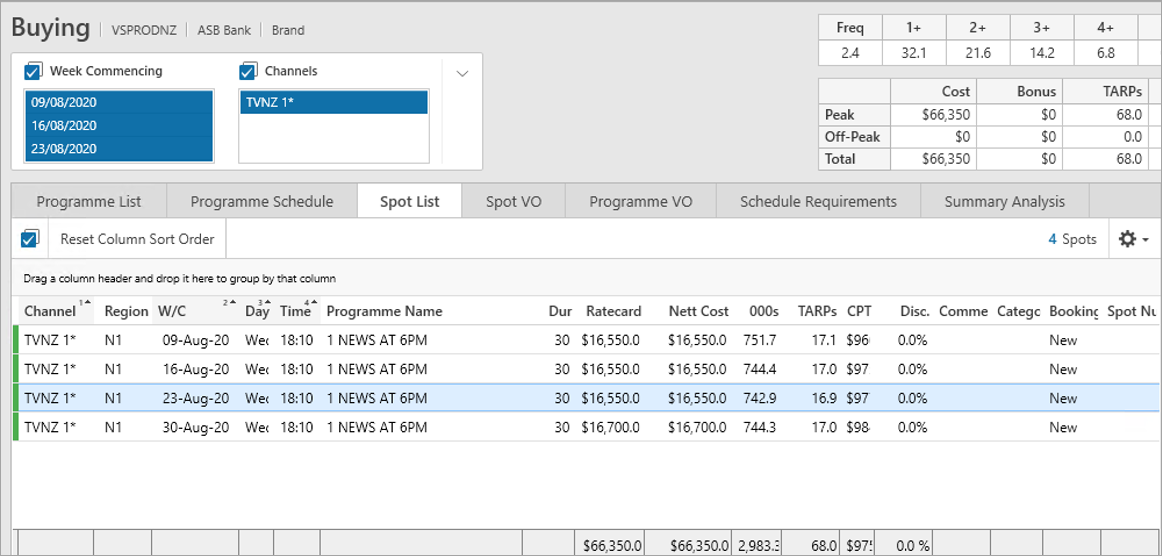Screen dimensions: 1162x556
Task: Click the Peak Cost $66,350 cell
Action: tap(932, 115)
